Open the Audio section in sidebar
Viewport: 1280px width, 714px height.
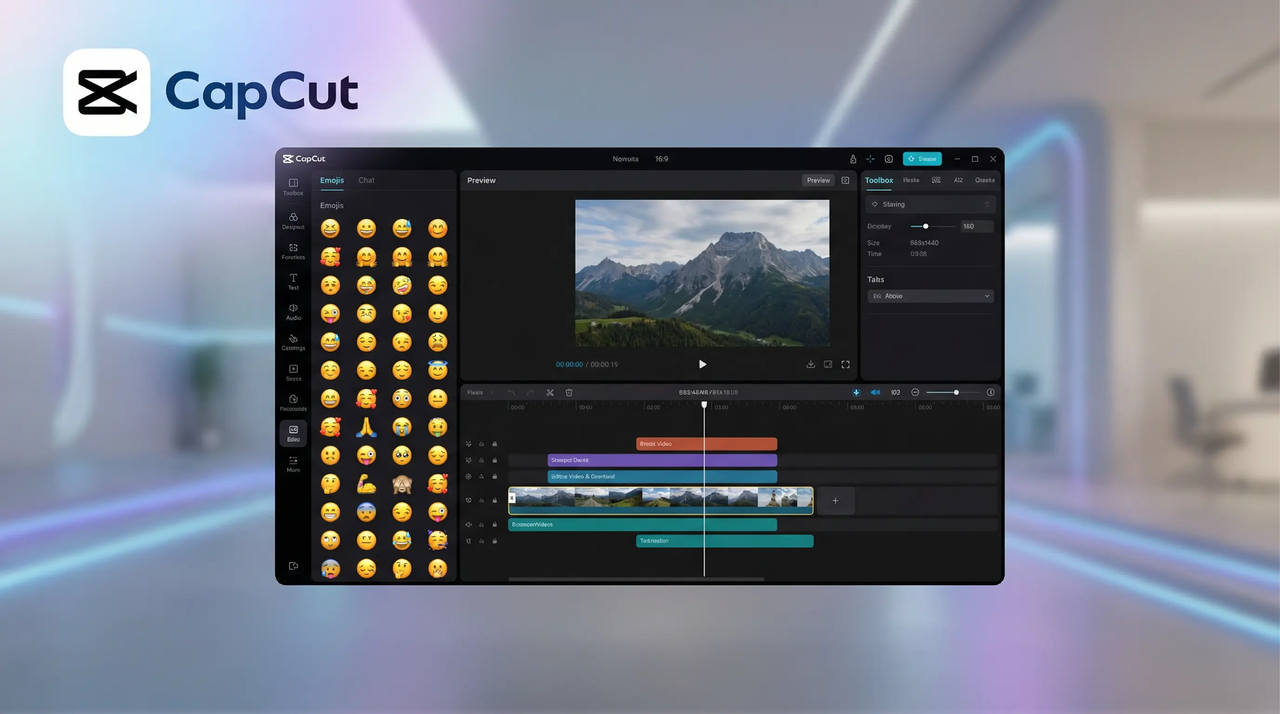(293, 311)
